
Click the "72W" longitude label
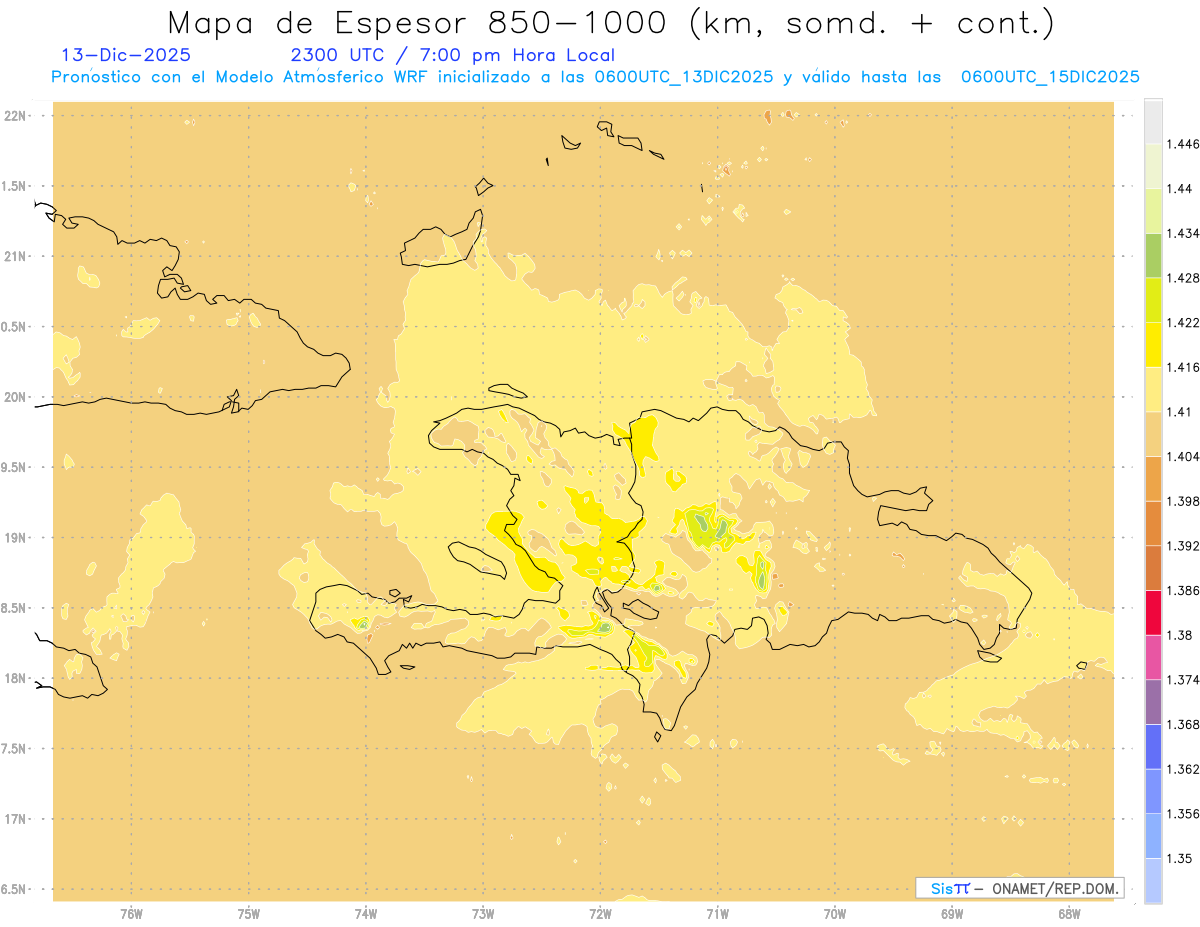[600, 915]
